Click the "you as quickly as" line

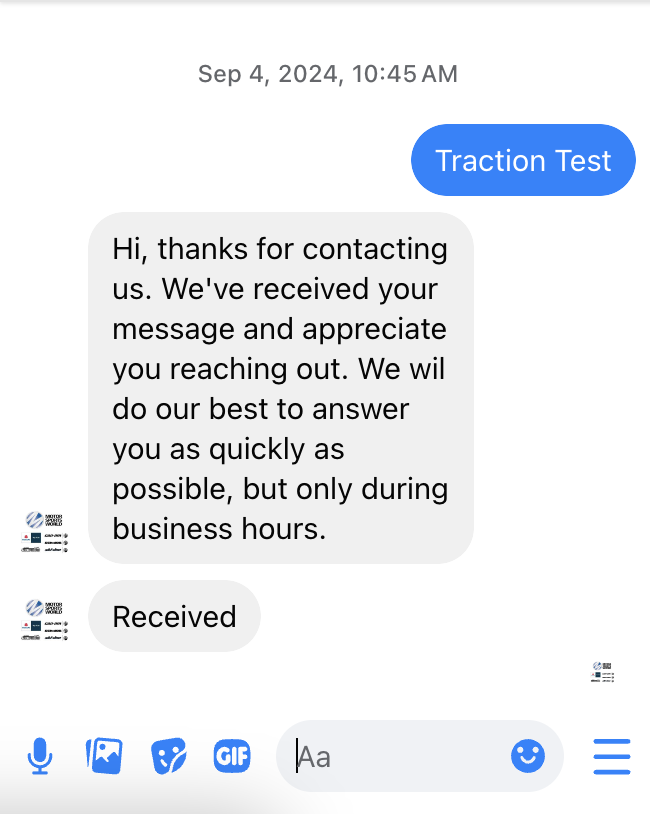tap(228, 450)
